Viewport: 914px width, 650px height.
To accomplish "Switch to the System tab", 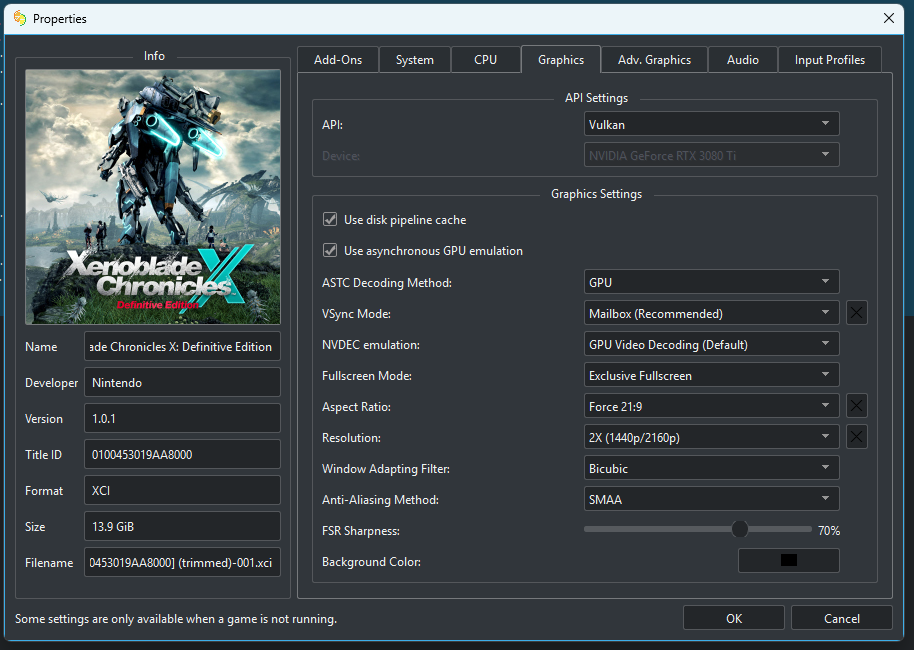I will pyautogui.click(x=414, y=59).
